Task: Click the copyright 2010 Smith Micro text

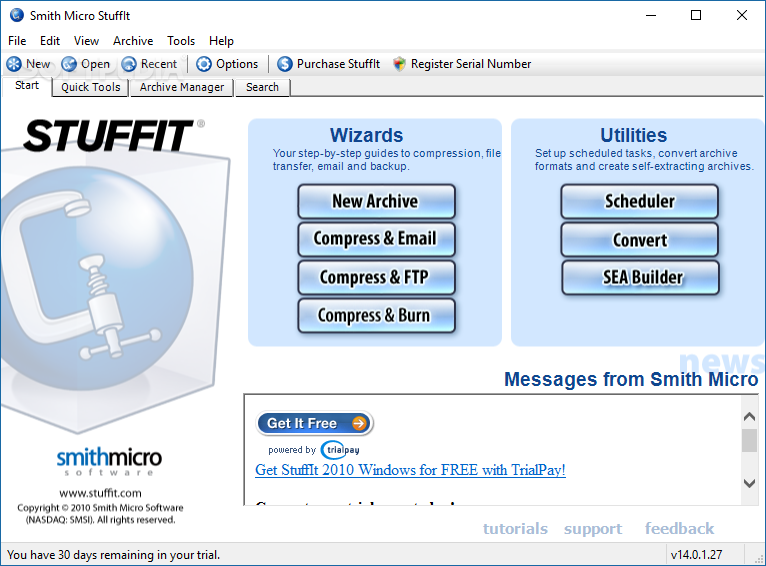Action: [100, 514]
